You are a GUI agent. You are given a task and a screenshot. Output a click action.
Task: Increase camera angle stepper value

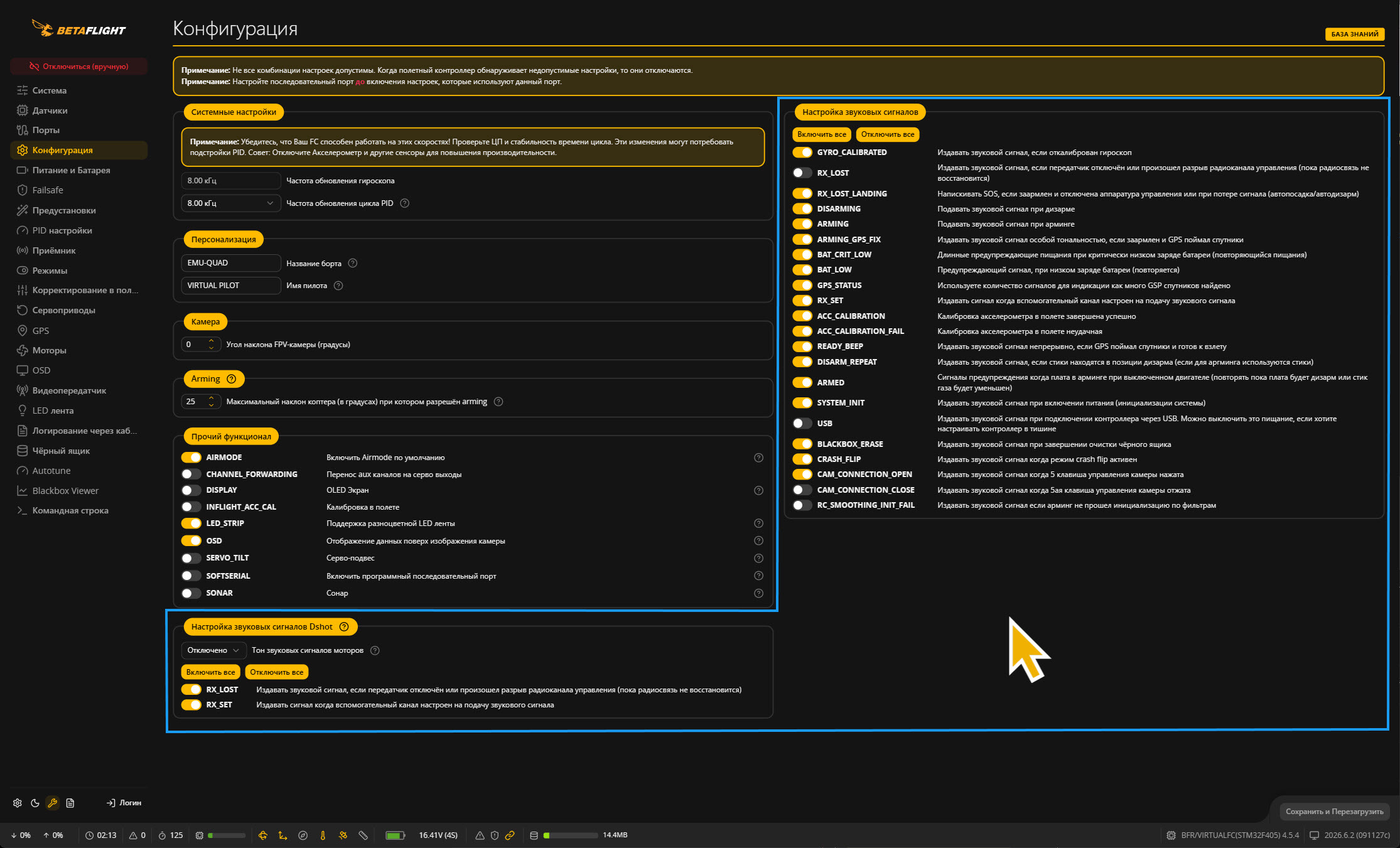pyautogui.click(x=212, y=341)
